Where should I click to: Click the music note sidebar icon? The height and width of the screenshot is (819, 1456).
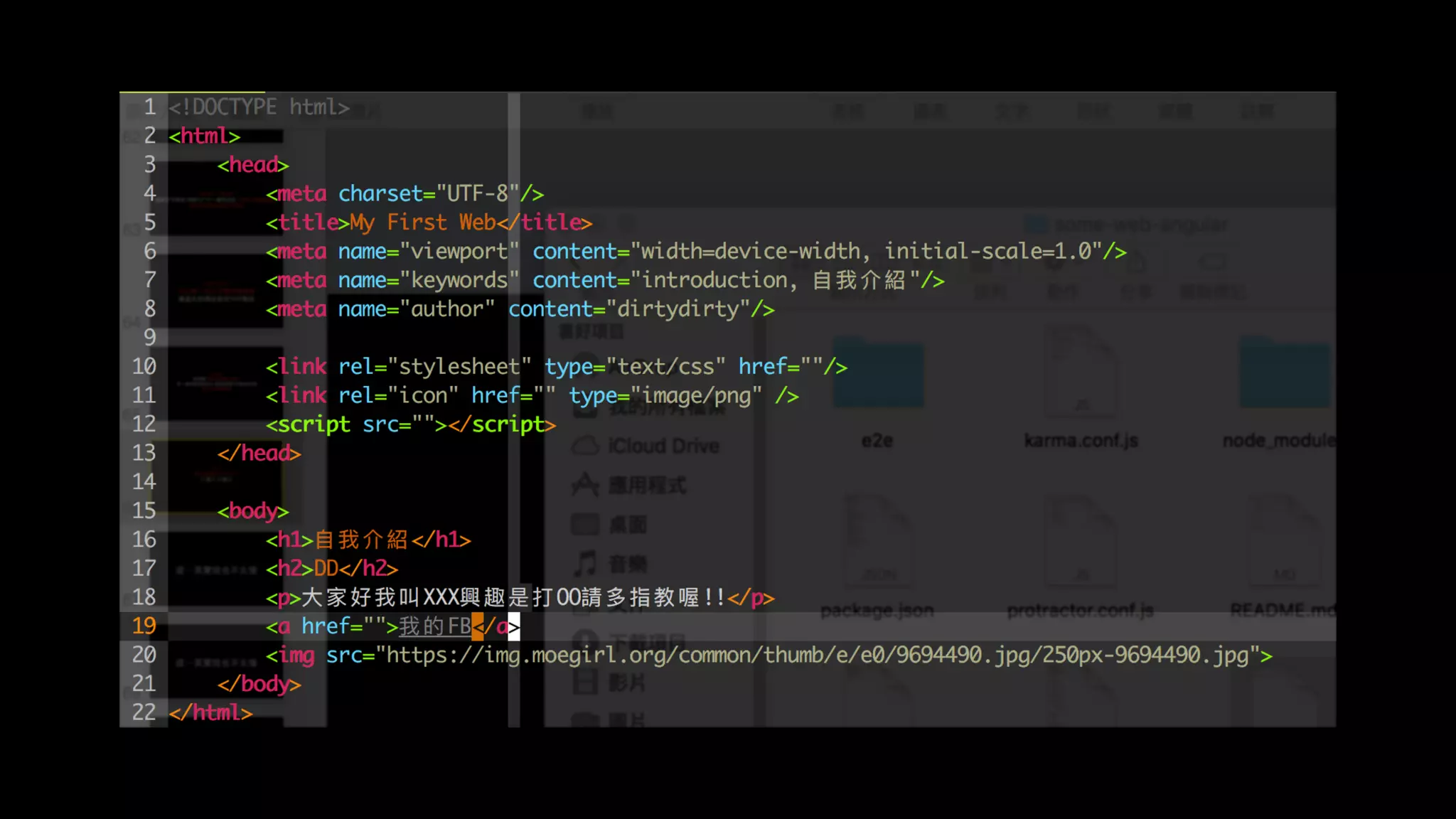(x=586, y=564)
